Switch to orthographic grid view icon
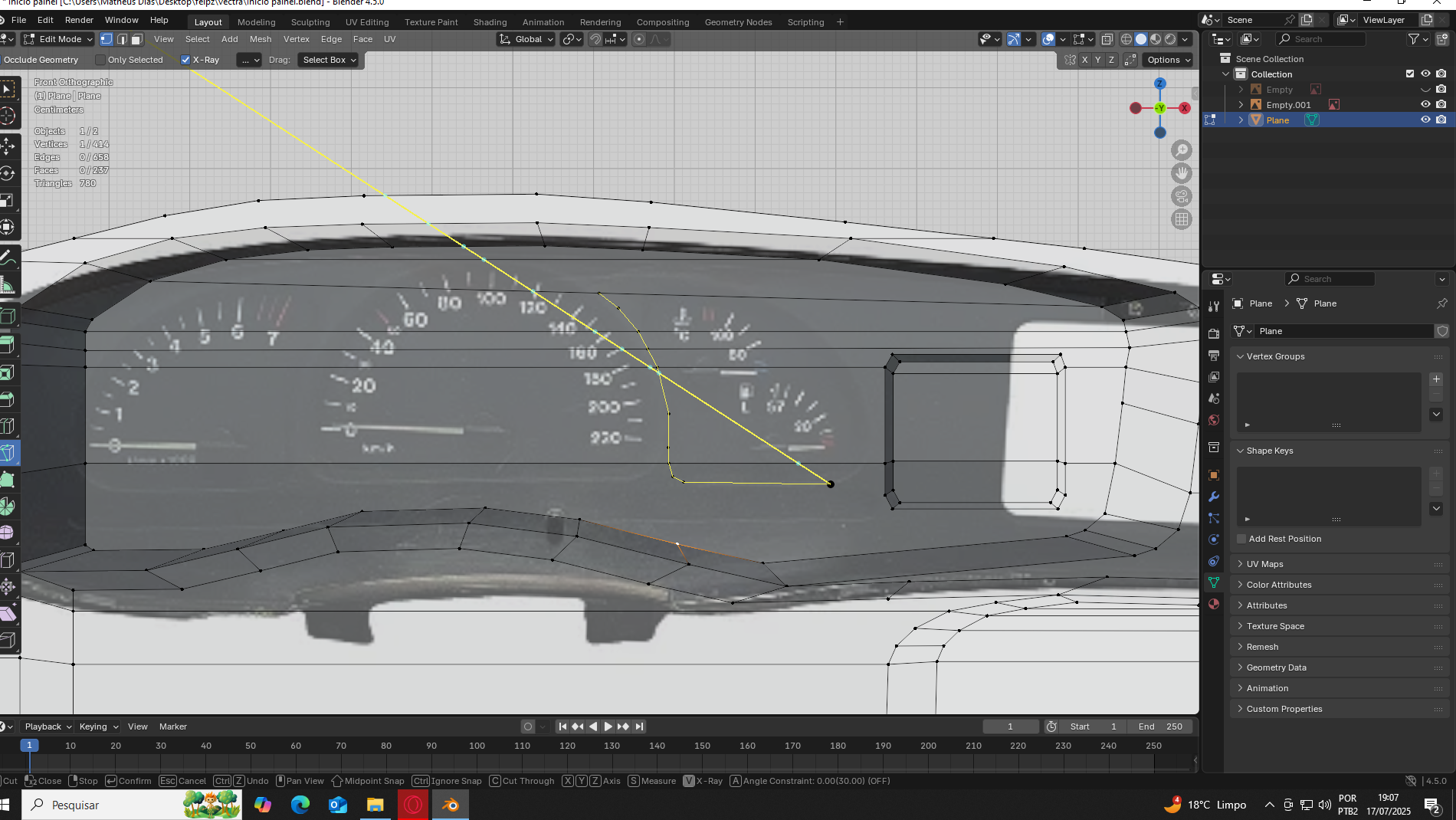The width and height of the screenshot is (1456, 820). point(1182,219)
